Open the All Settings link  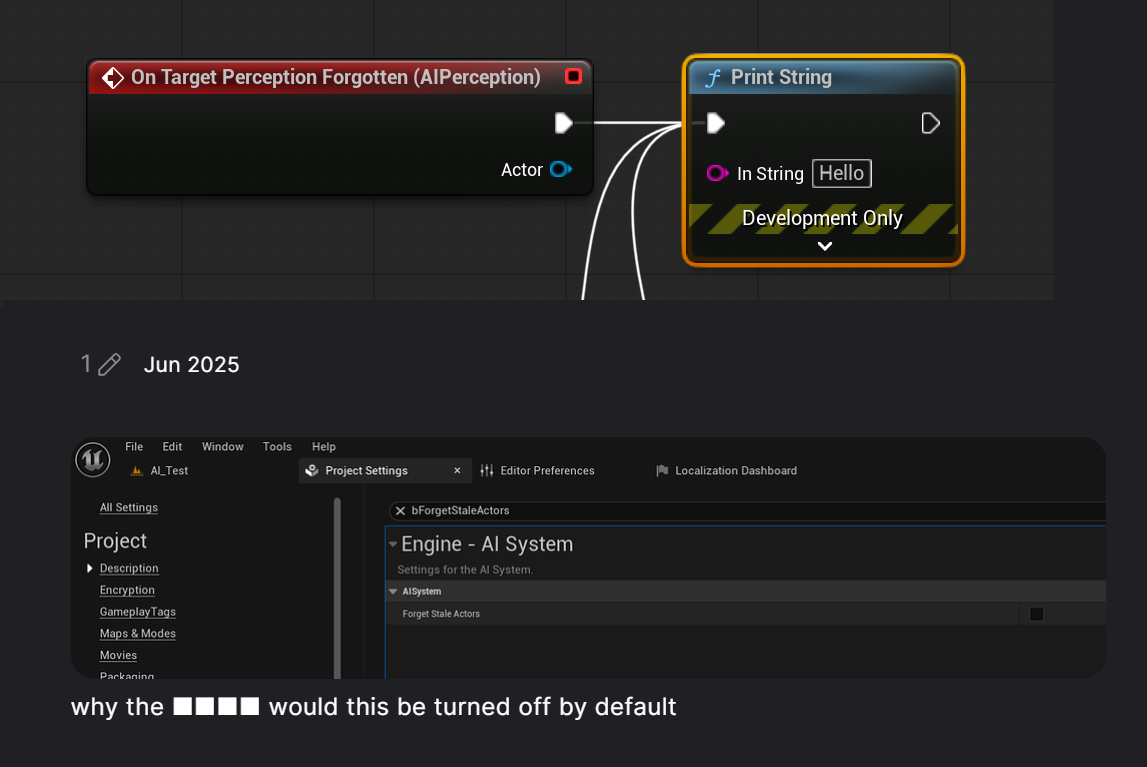pyautogui.click(x=129, y=507)
